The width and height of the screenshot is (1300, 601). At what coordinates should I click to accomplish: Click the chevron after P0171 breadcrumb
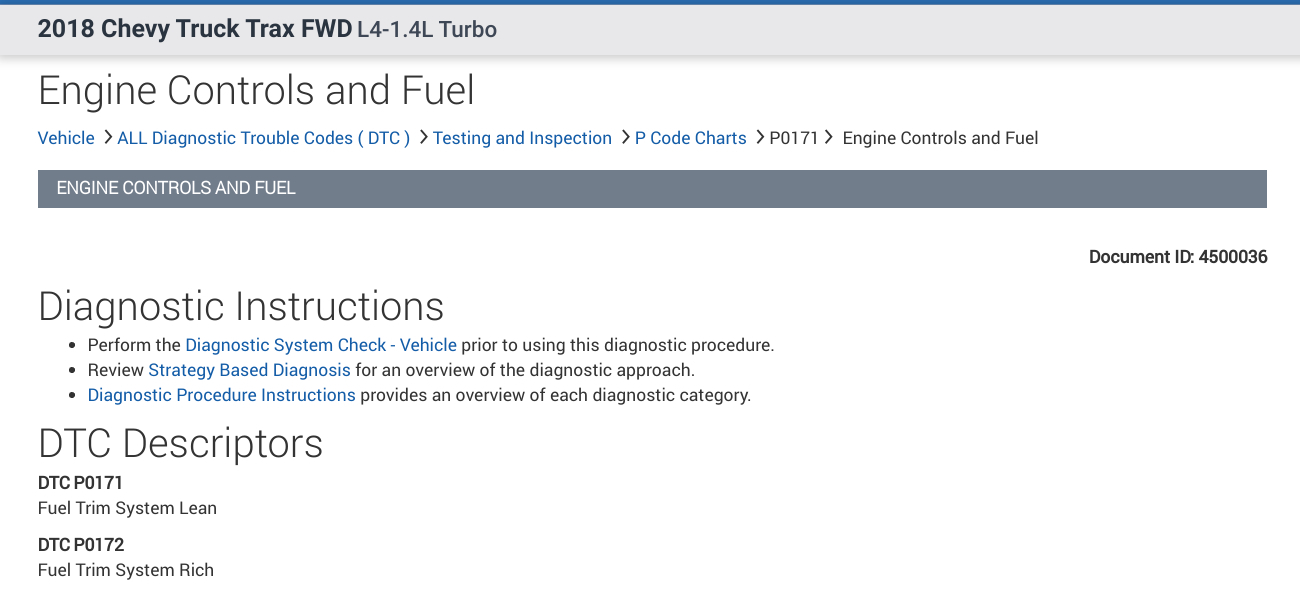click(829, 137)
